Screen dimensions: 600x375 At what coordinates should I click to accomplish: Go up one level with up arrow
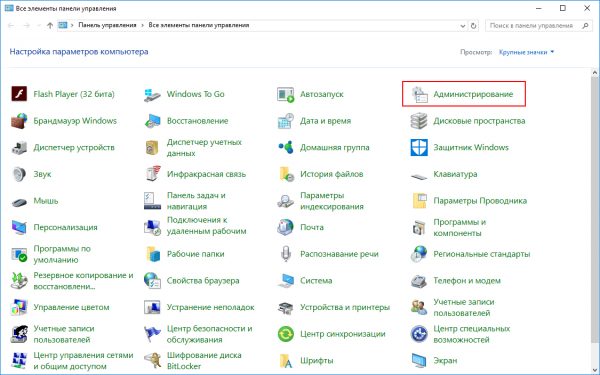pos(50,26)
